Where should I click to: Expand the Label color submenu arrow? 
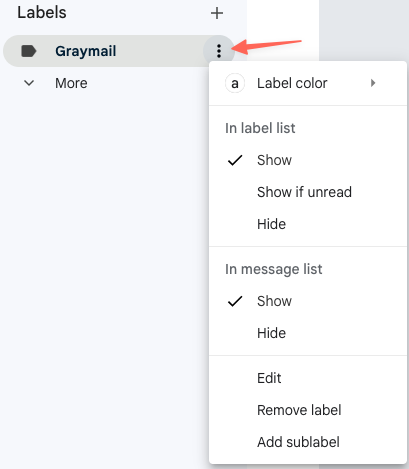373,83
